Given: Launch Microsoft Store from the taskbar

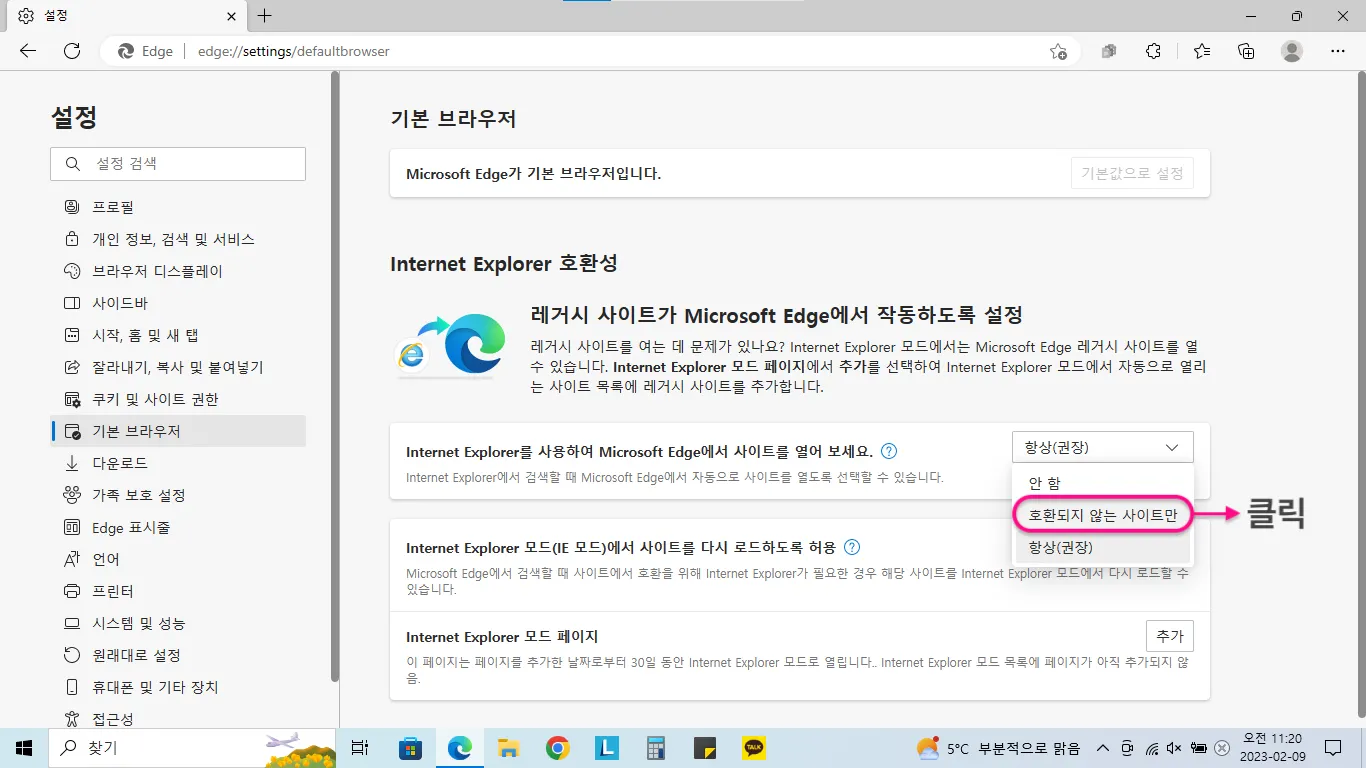Looking at the screenshot, I should point(410,748).
